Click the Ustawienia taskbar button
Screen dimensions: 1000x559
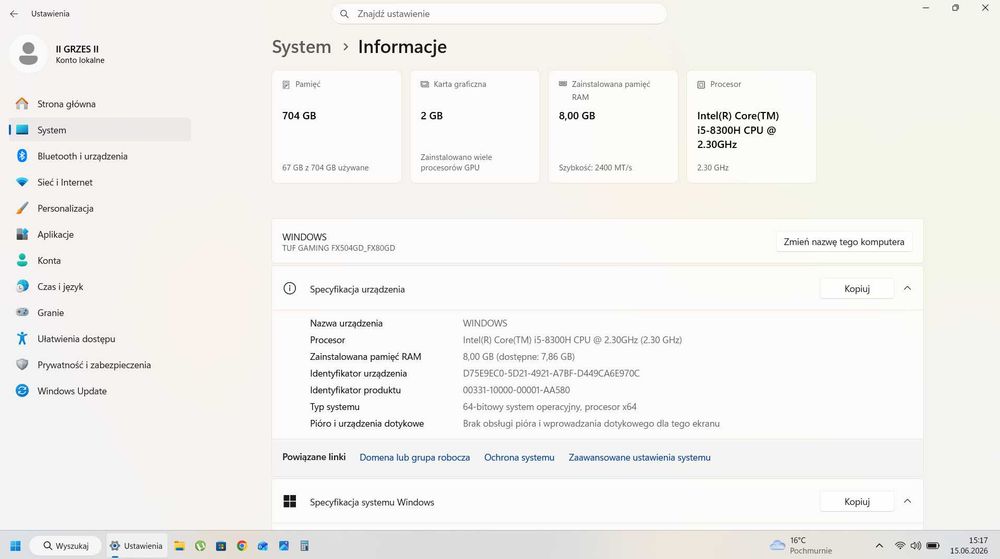coord(136,546)
